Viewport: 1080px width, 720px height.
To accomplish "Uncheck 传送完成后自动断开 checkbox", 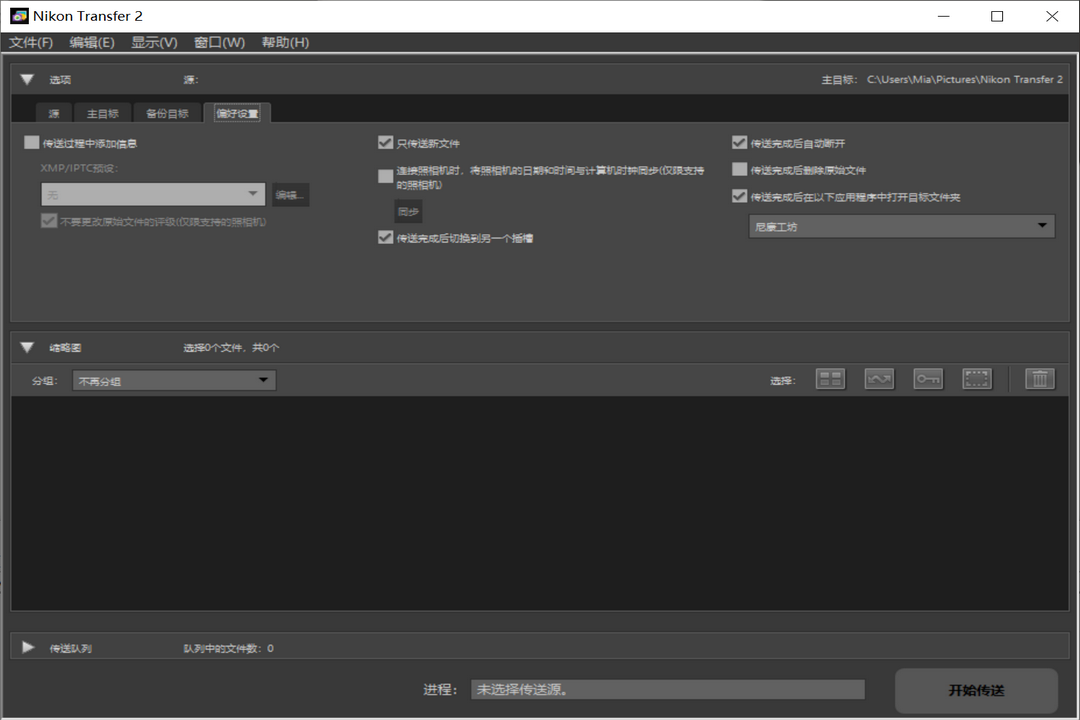I will pos(740,143).
